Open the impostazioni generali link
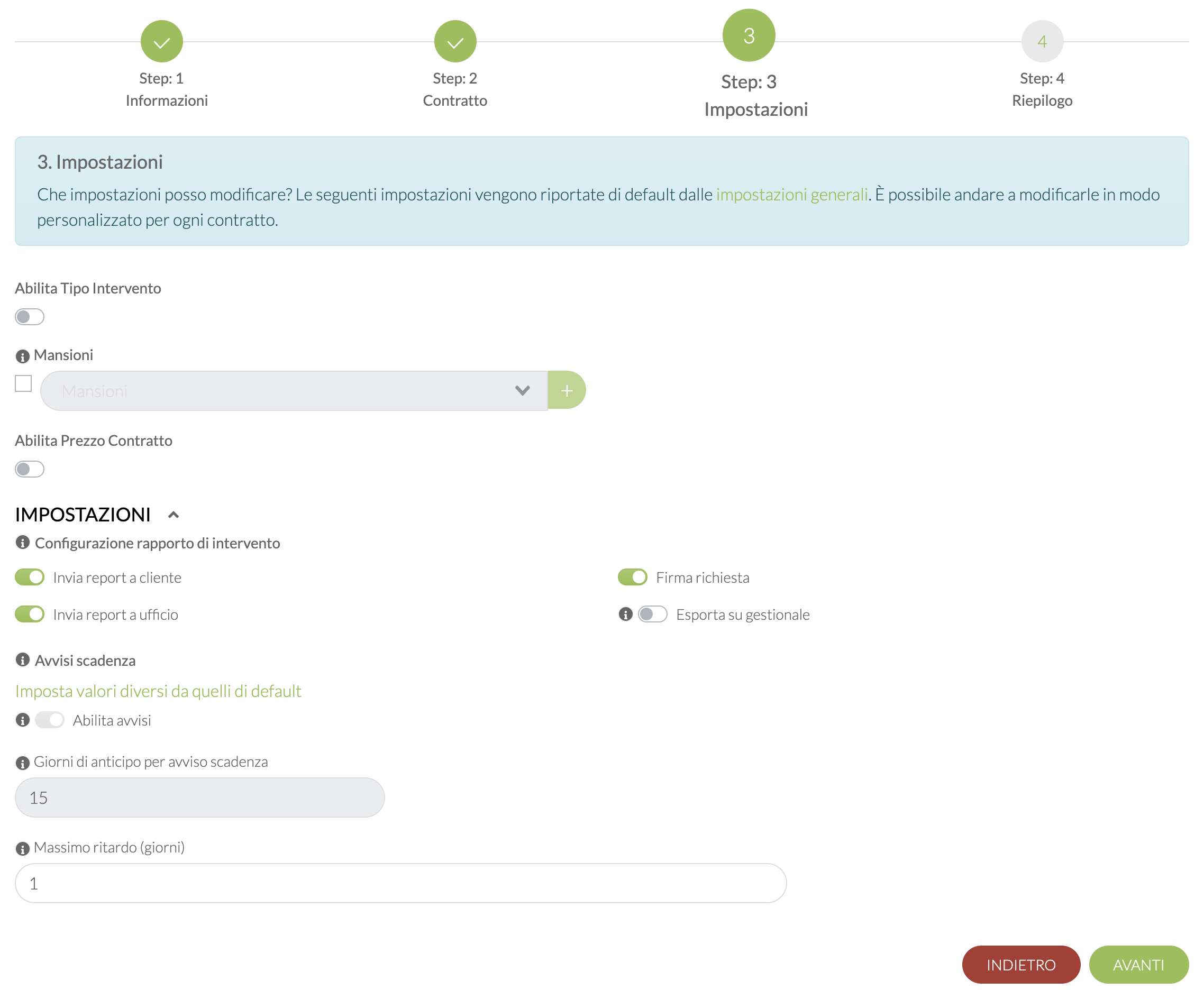Image resolution: width=1204 pixels, height=990 pixels. (x=791, y=195)
